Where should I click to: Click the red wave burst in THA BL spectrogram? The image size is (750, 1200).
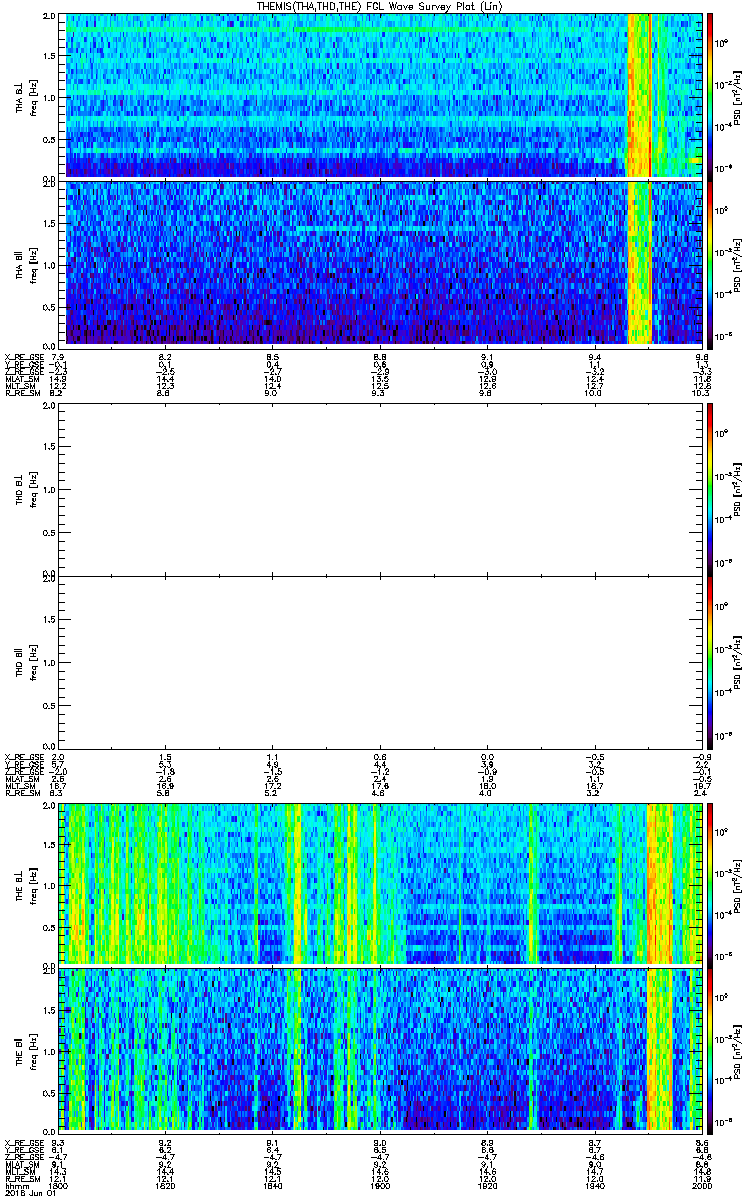click(638, 95)
